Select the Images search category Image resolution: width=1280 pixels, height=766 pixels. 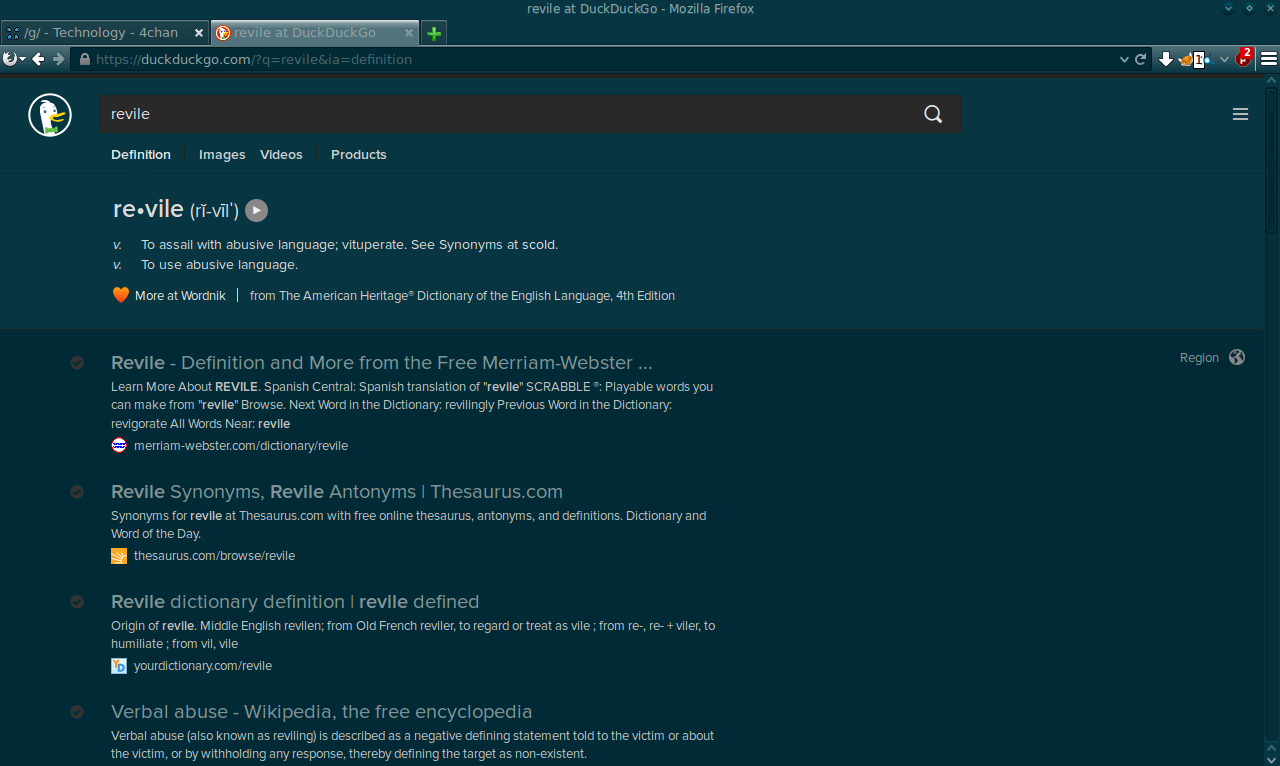(221, 154)
